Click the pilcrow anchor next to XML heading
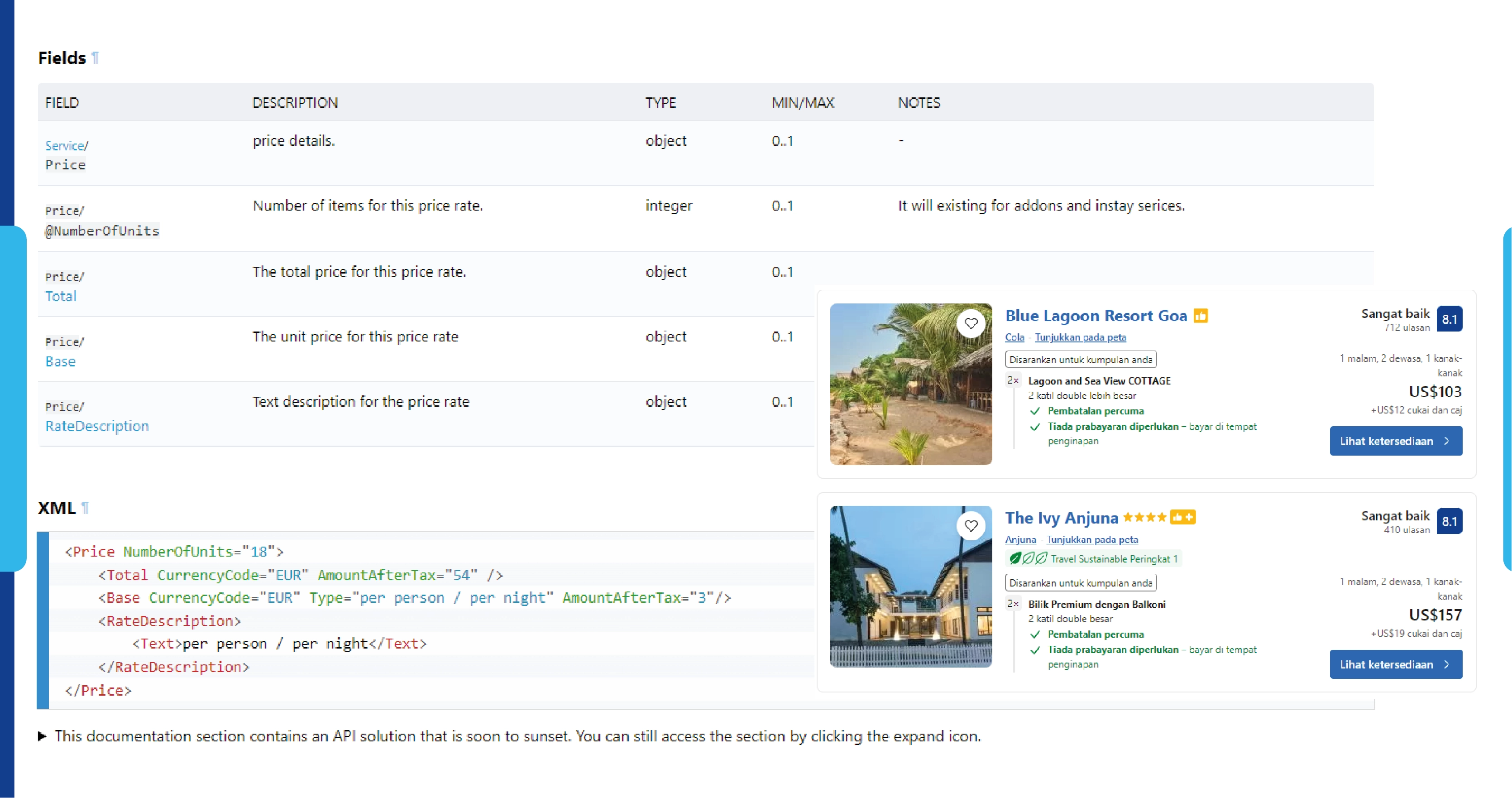Image resolution: width=1512 pixels, height=798 pixels. 85,508
